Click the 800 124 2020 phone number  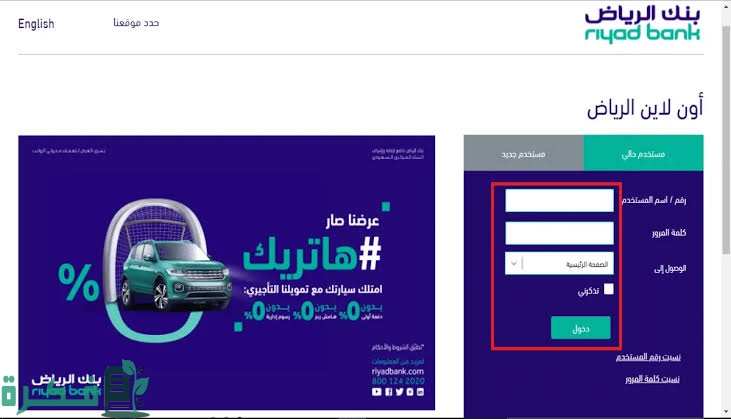pos(398,381)
